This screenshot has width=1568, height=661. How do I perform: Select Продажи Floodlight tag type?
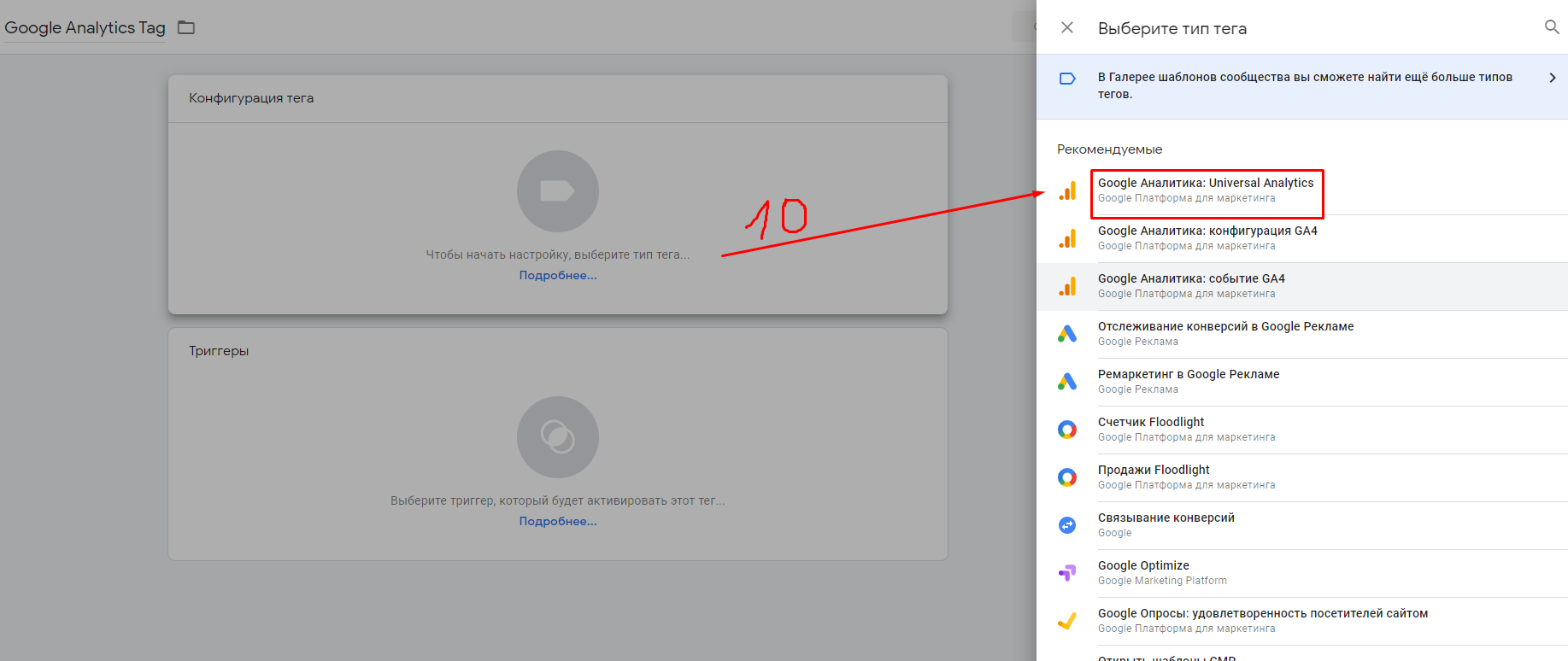(1154, 477)
